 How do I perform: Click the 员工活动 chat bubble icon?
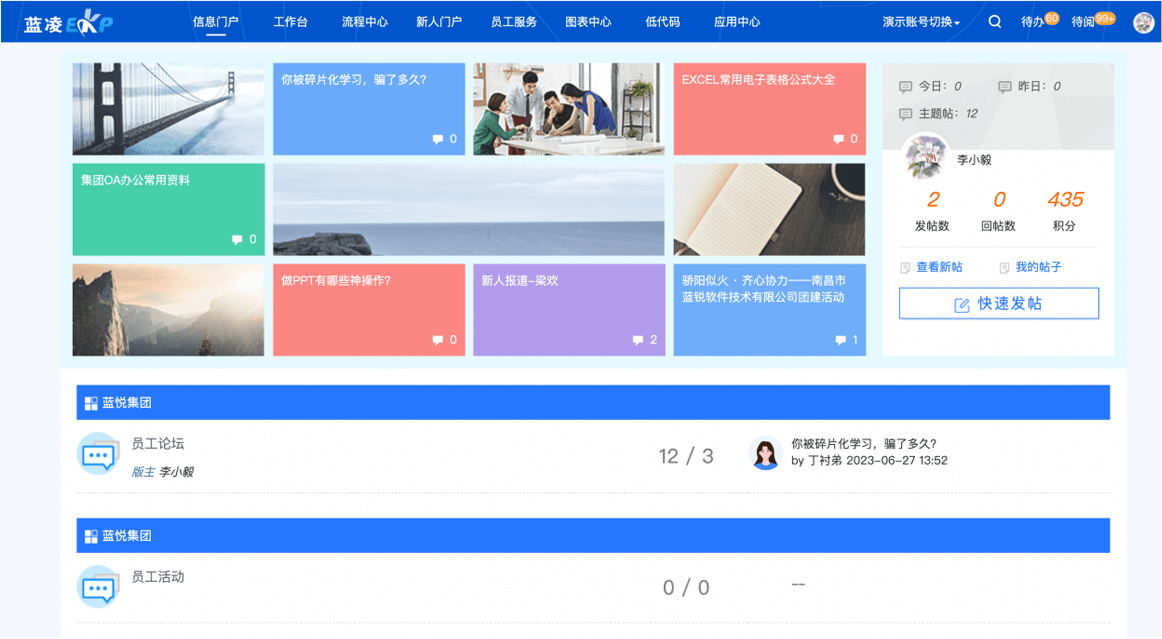[98, 587]
